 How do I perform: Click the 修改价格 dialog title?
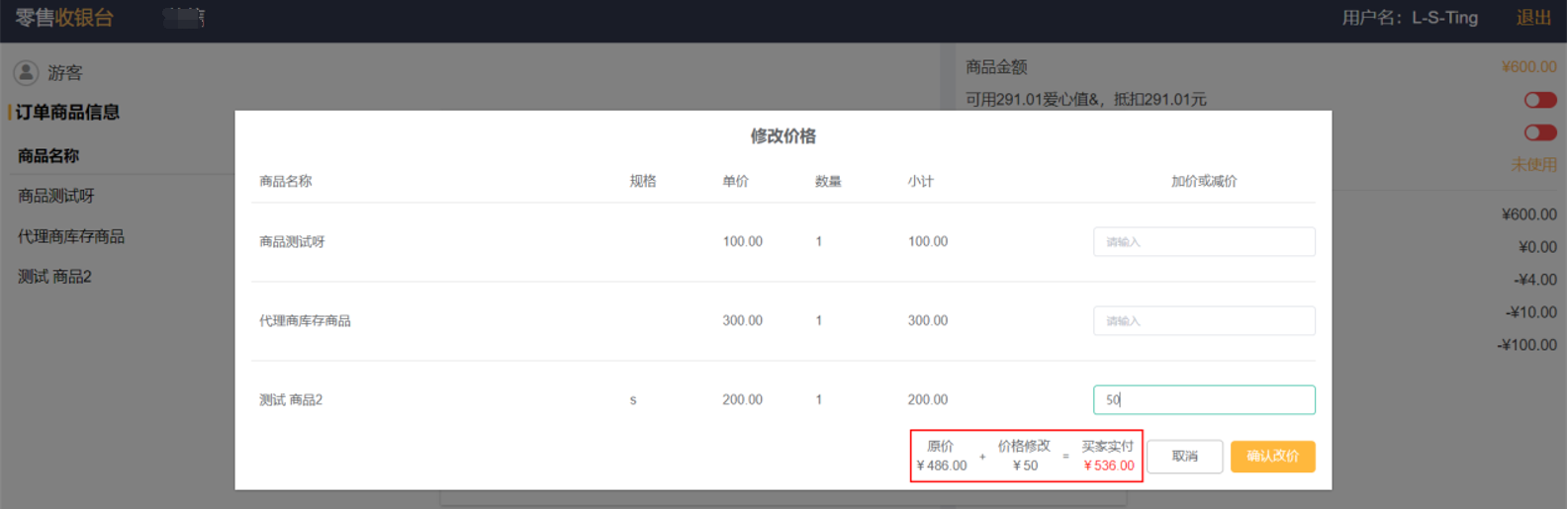[783, 136]
